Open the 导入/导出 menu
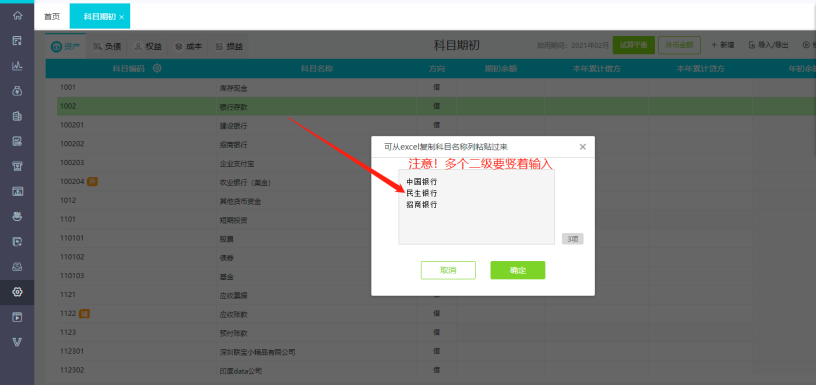The width and height of the screenshot is (816, 385). pyautogui.click(x=768, y=45)
